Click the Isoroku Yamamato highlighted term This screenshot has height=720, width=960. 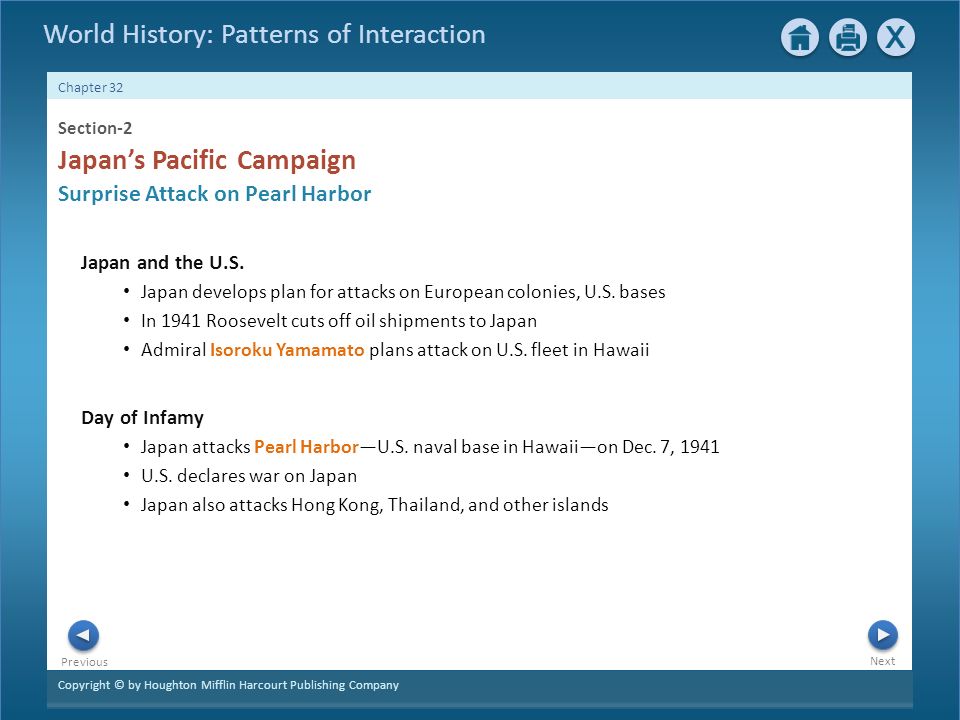pos(287,350)
